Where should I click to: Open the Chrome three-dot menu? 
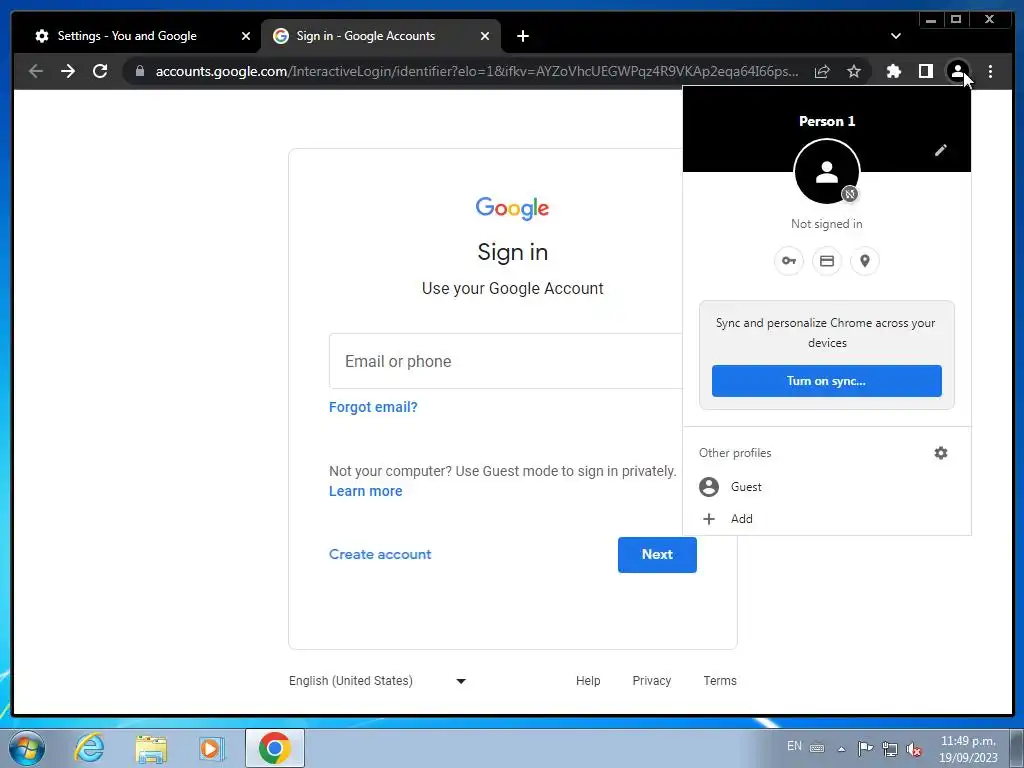pos(990,71)
